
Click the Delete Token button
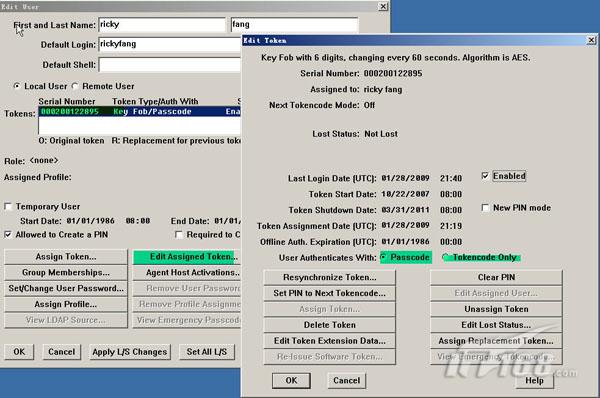coord(329,325)
